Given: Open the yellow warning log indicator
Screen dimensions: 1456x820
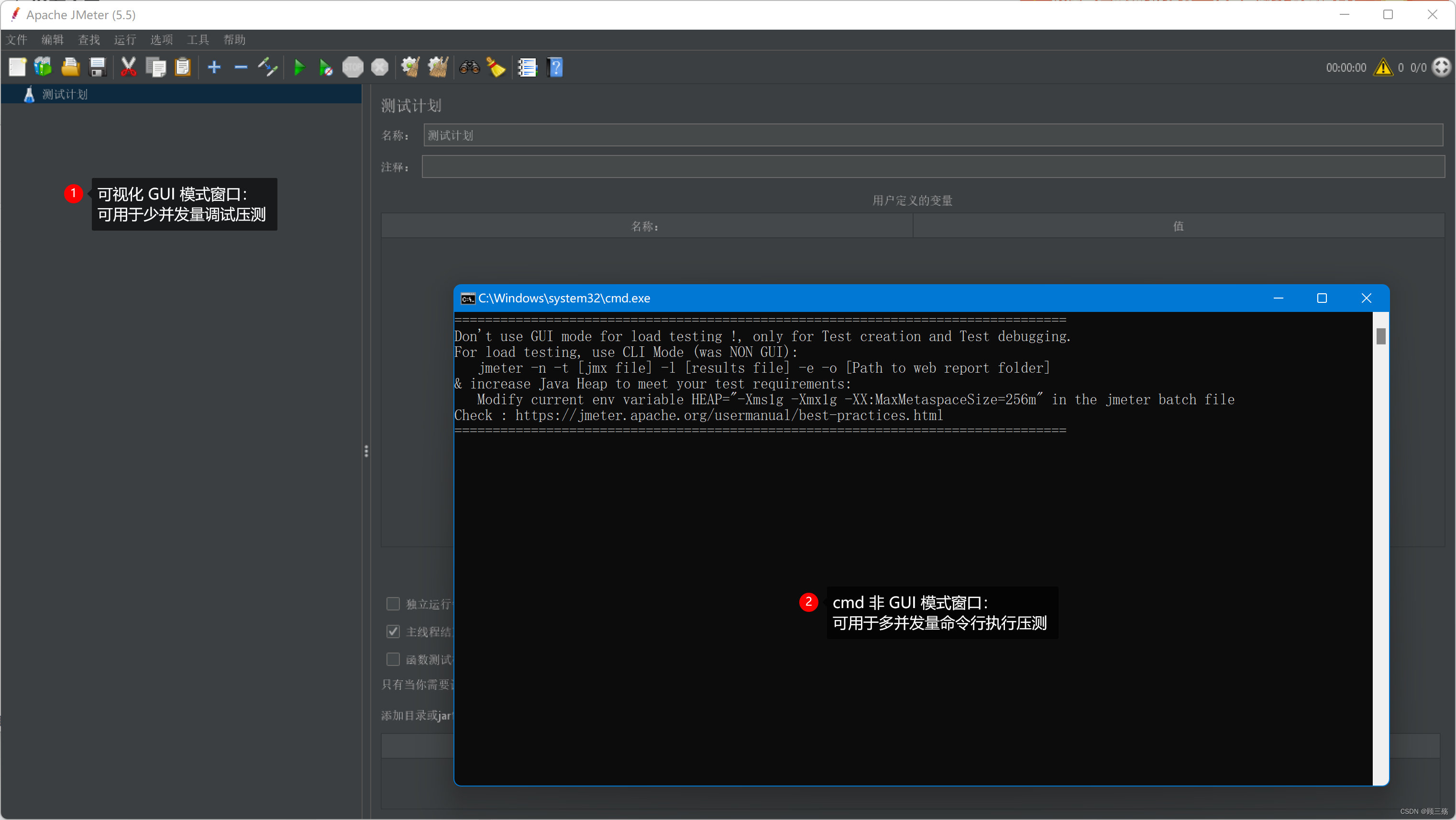Looking at the screenshot, I should (1382, 67).
